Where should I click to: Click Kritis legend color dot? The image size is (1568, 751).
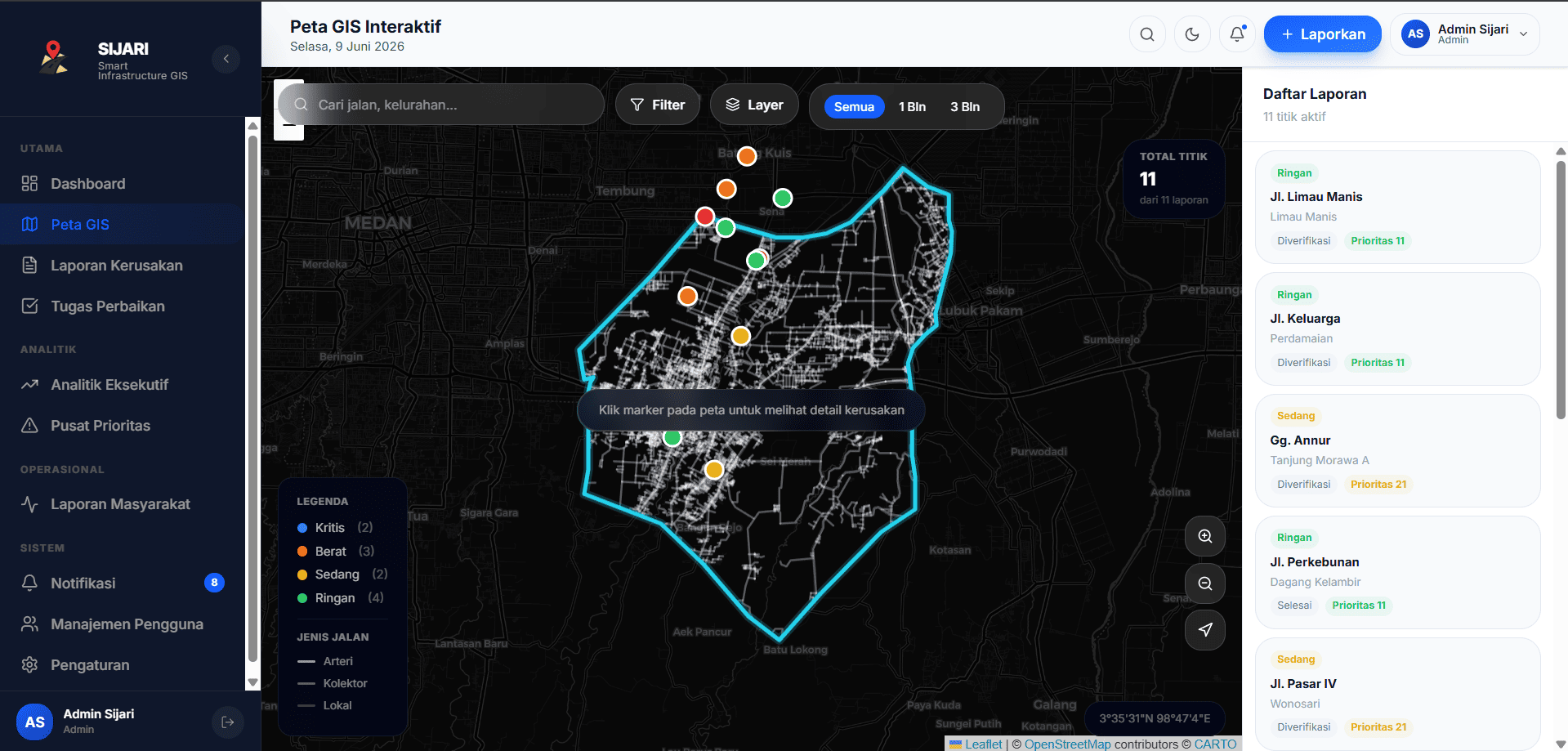click(x=302, y=528)
